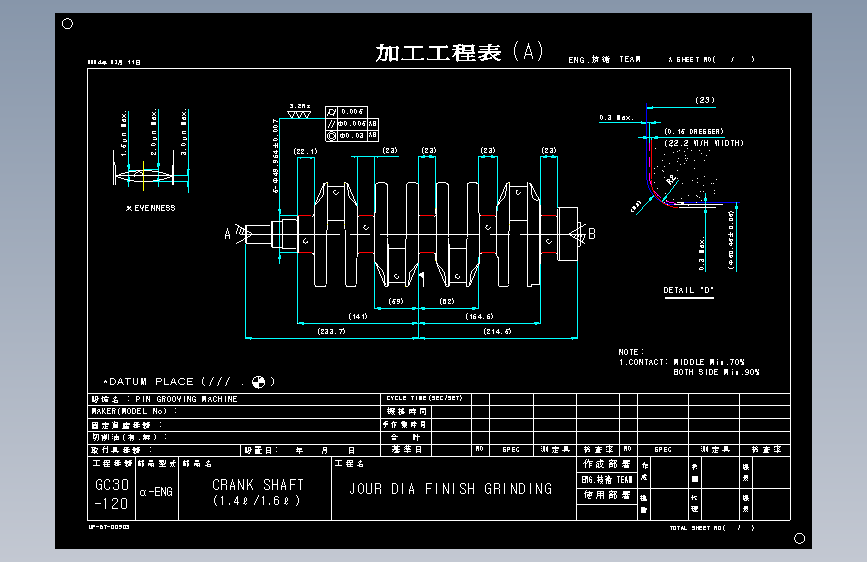Screen dimensions: 867x562
Task: Click the (22.2 W/H WIDTH) annotation
Action: click(703, 143)
